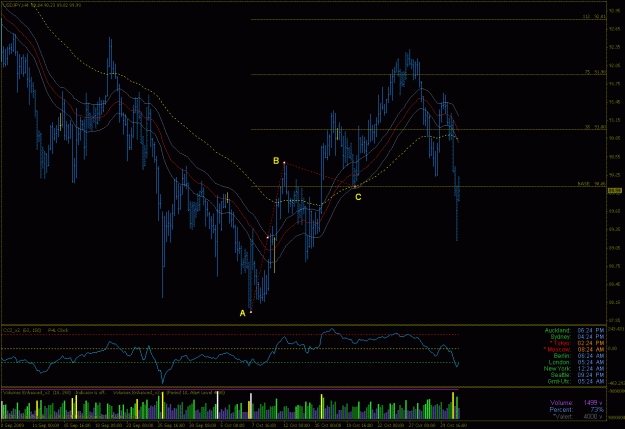625x429 pixels.
Task: Click the Seattle session clock row
Action: click(x=577, y=375)
